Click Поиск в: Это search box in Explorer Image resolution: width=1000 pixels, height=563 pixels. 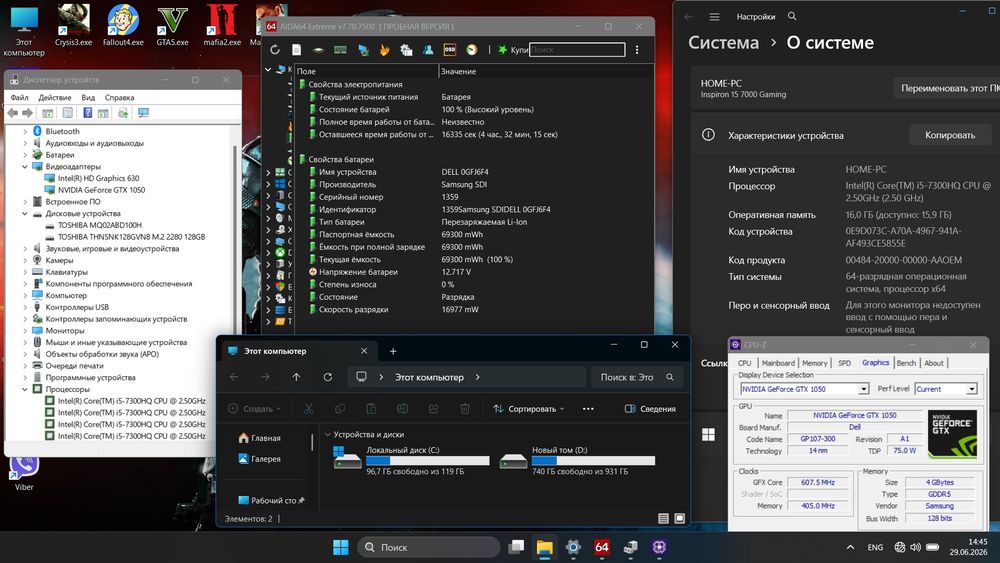coord(636,377)
